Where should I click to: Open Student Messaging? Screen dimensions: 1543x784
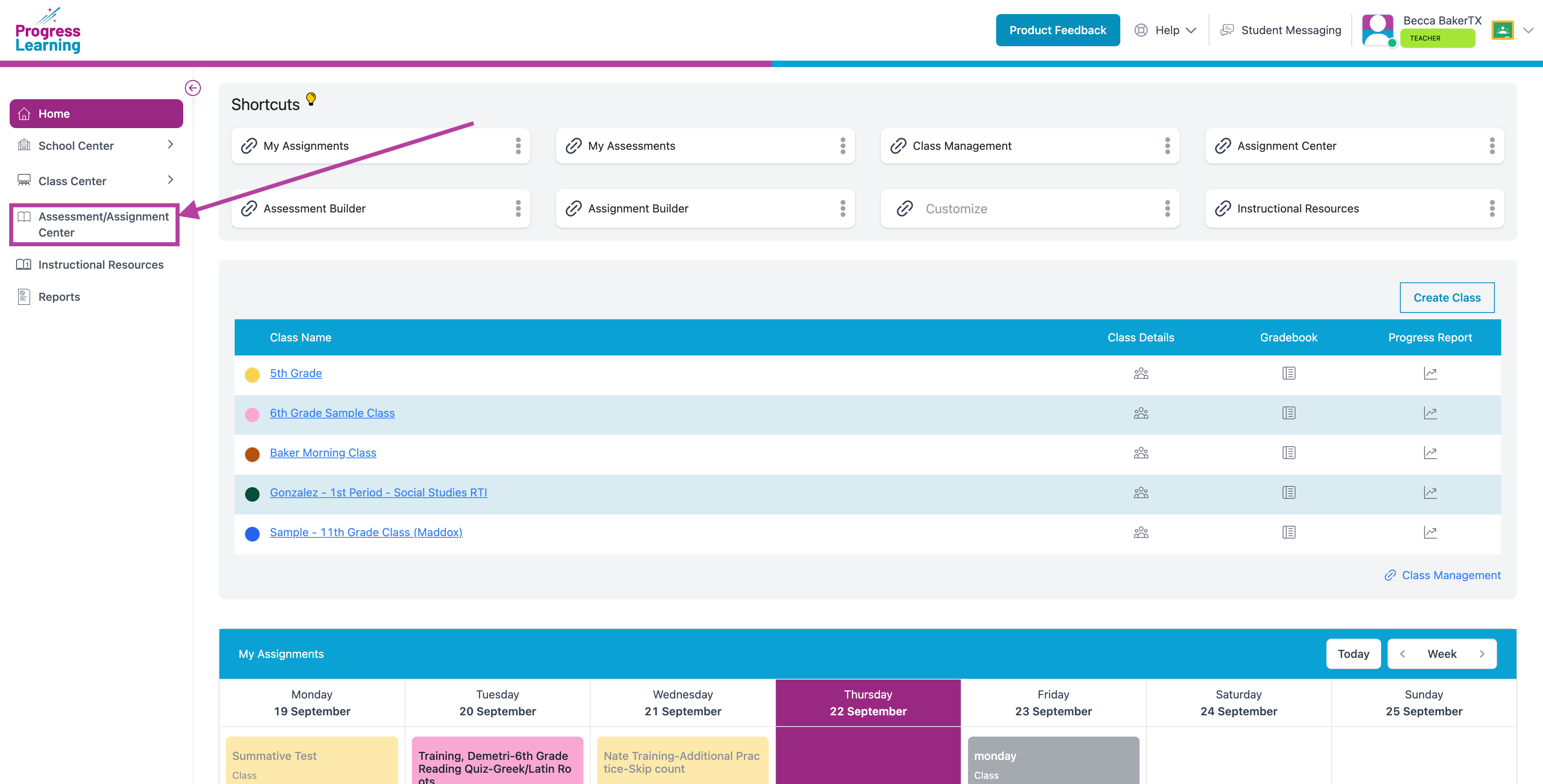1281,30
